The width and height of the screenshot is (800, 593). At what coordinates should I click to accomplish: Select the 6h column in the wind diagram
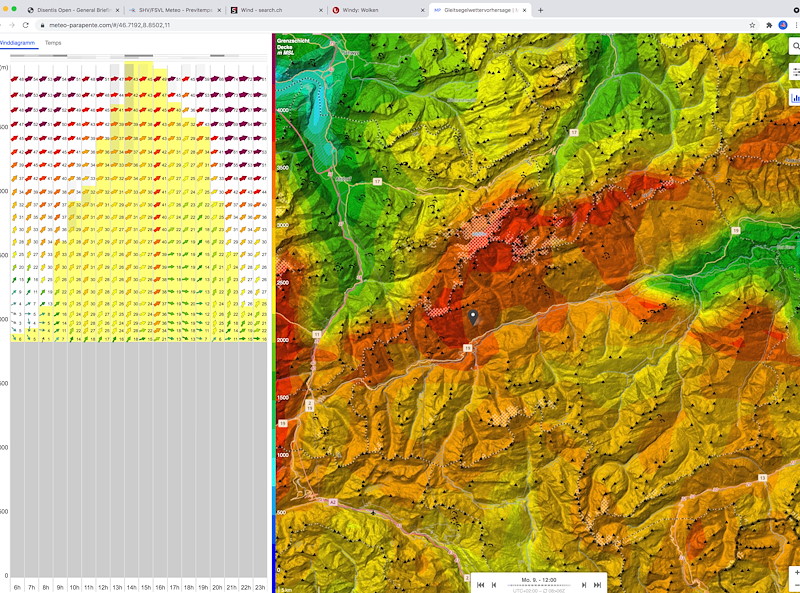click(17, 587)
